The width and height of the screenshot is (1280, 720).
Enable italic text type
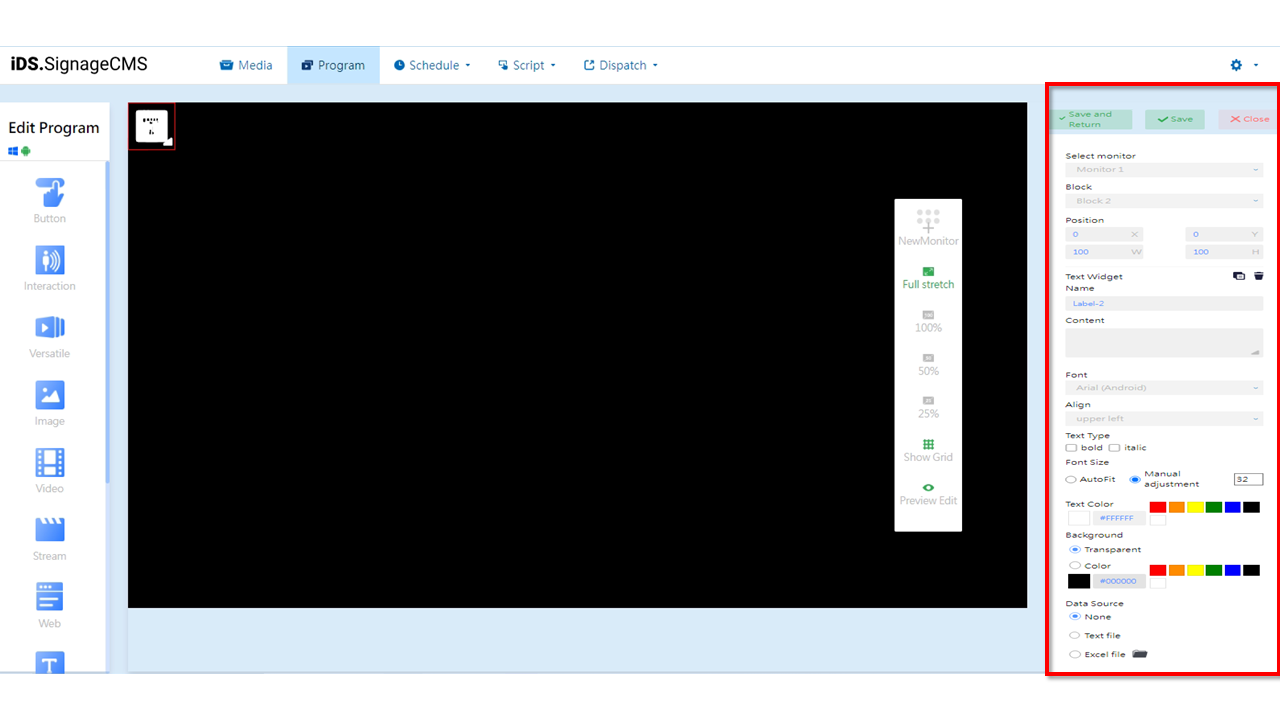[x=1113, y=447]
